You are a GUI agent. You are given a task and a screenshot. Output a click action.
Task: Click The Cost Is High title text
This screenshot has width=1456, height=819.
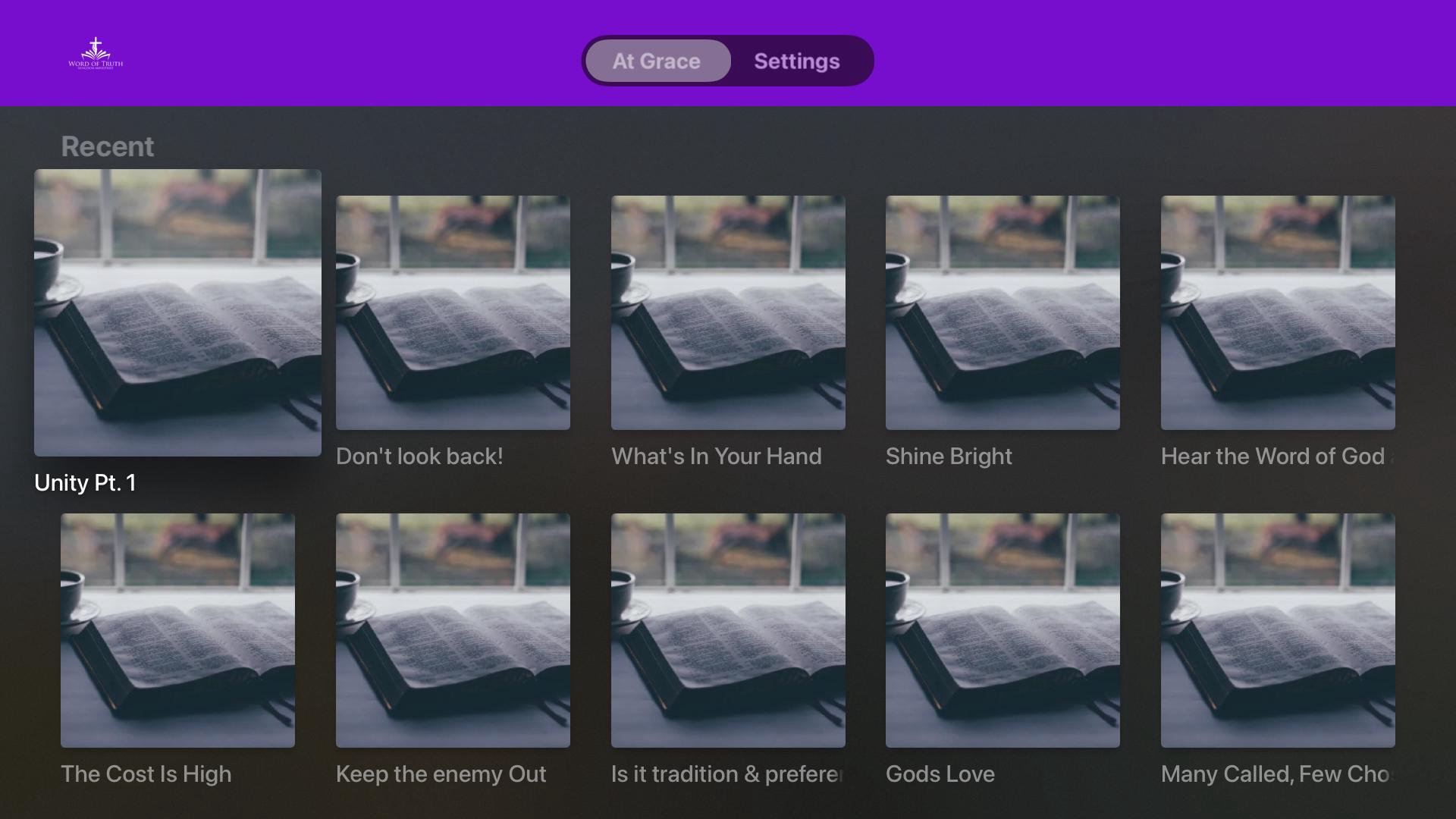coord(146,774)
